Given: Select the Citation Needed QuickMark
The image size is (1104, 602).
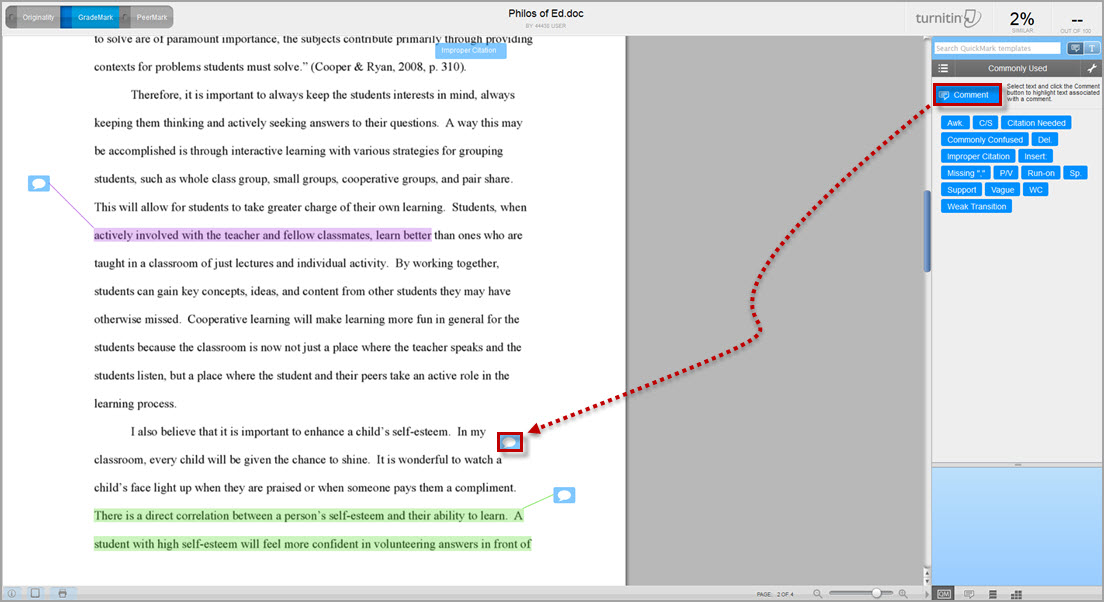Looking at the screenshot, I should tap(1036, 123).
